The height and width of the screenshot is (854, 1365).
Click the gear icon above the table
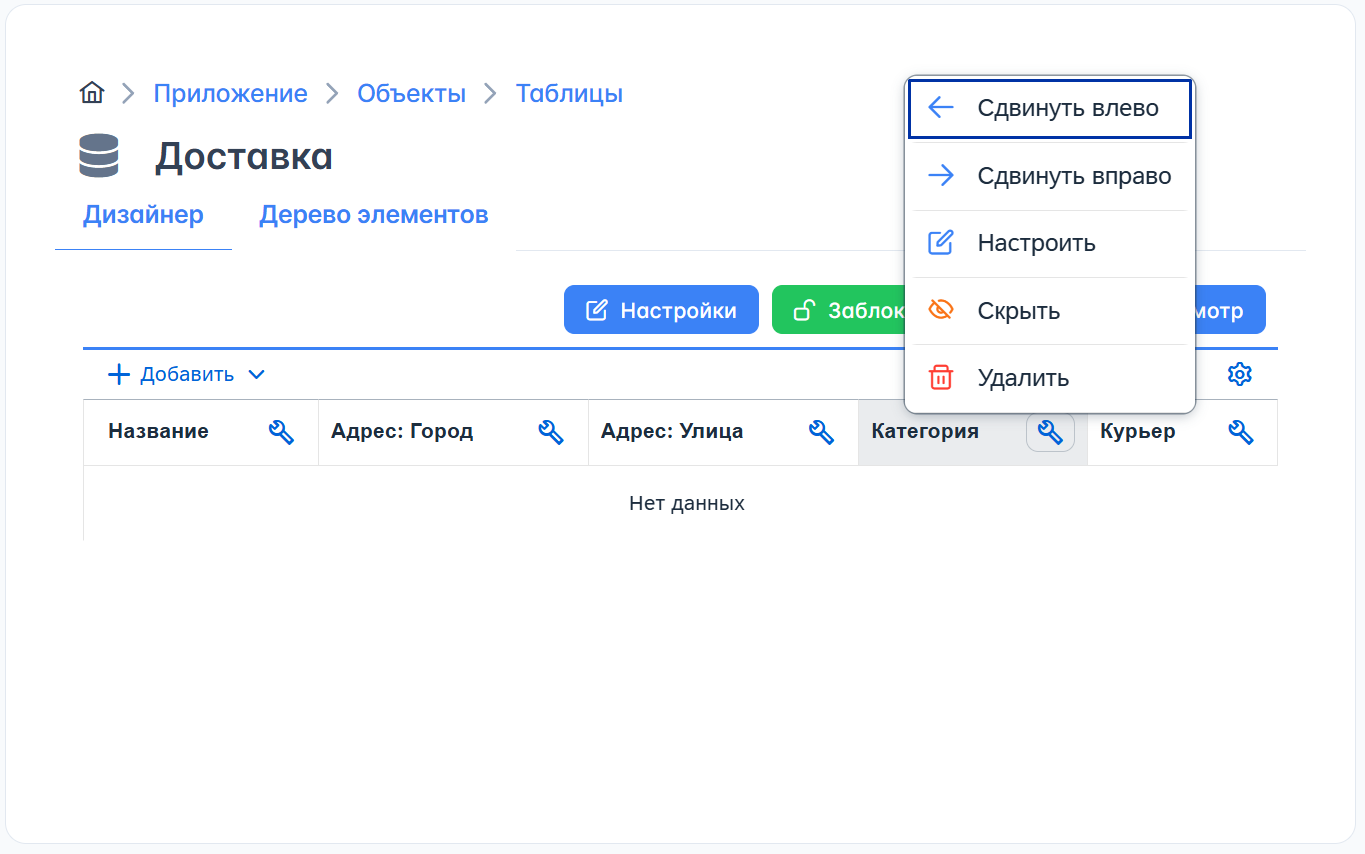[x=1239, y=374]
